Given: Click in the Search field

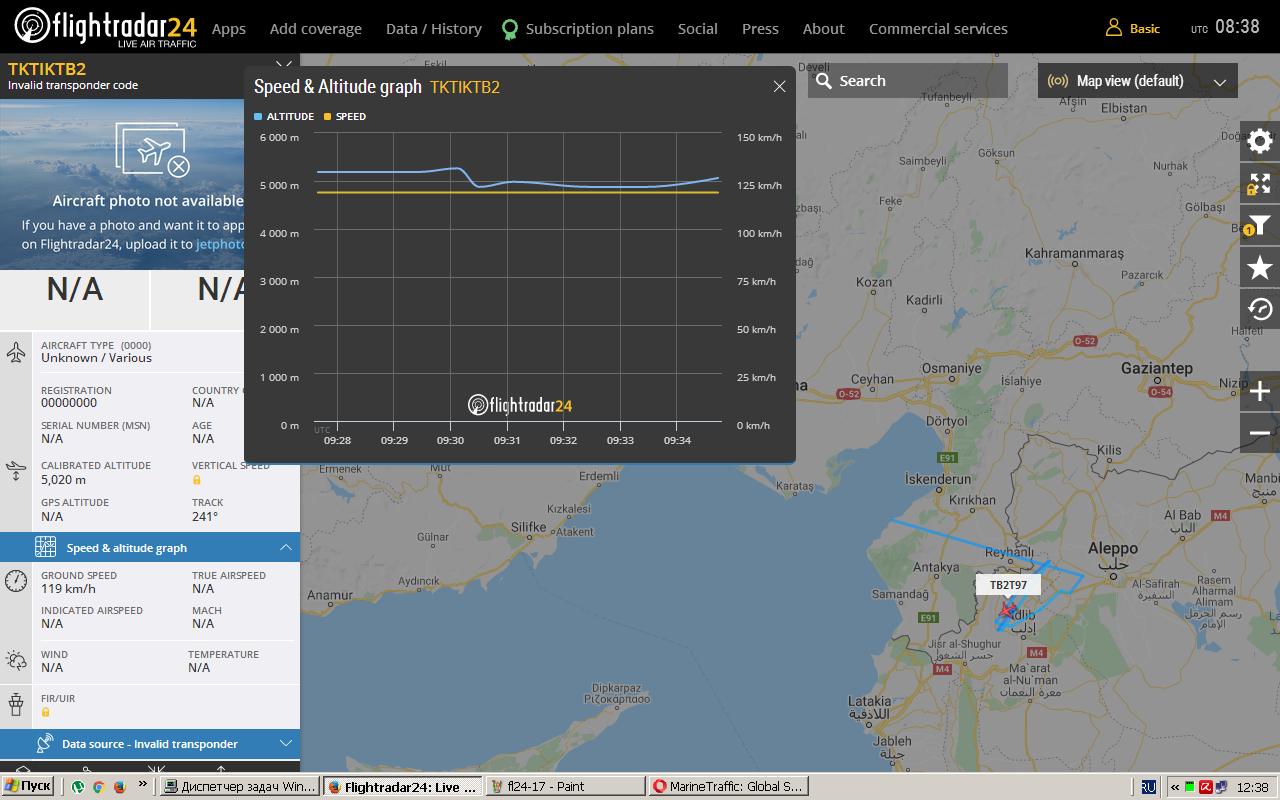Looking at the screenshot, I should (x=908, y=81).
